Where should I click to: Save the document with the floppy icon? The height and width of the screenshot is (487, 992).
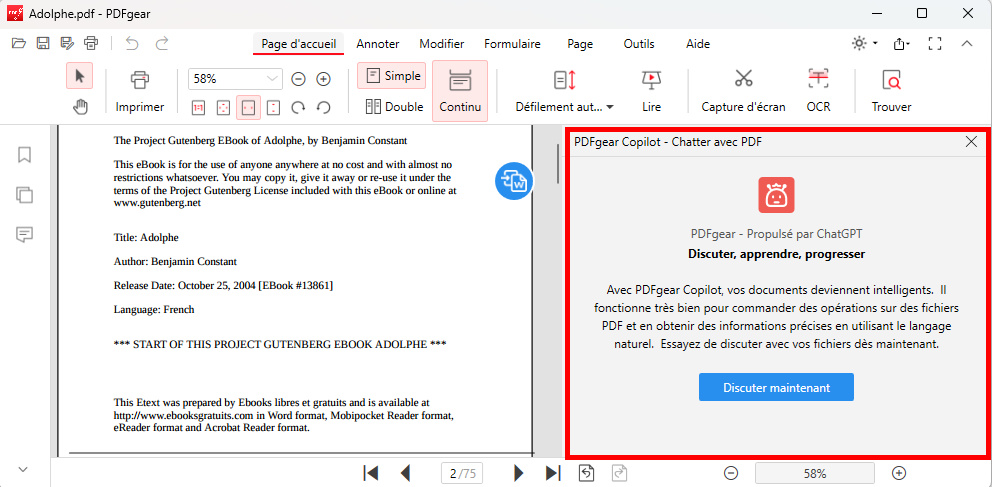pyautogui.click(x=43, y=44)
